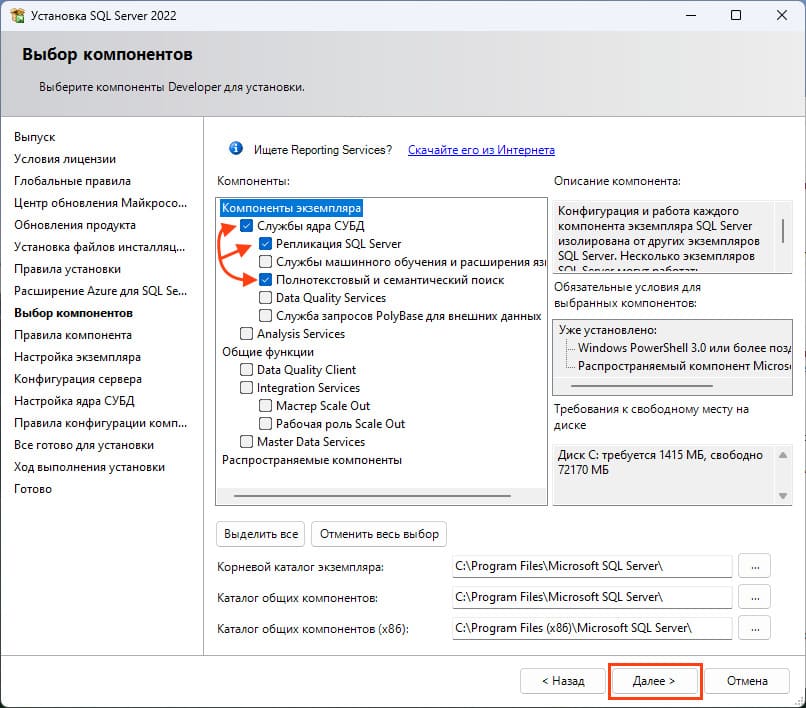
Task: Open the Скачайте его из Интернета link
Action: tap(481, 150)
